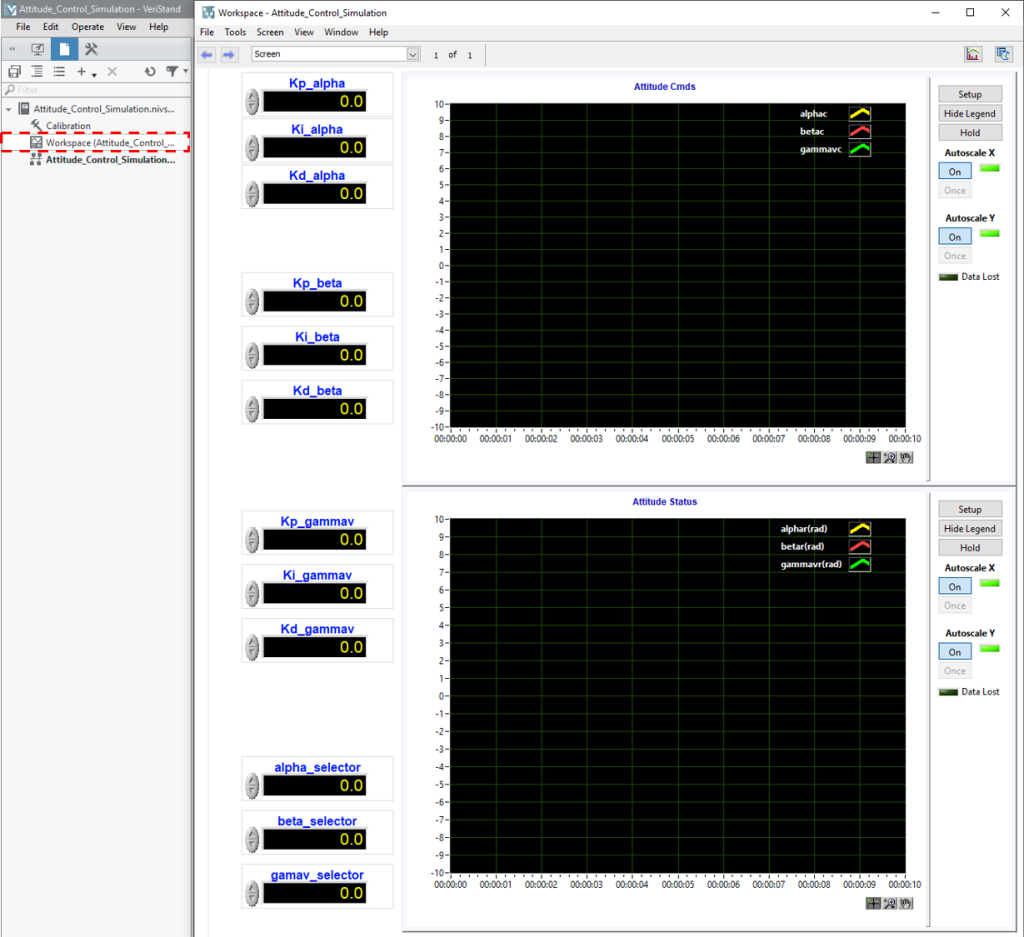Image resolution: width=1024 pixels, height=937 pixels.
Task: Click the system definition network icon in tree
Action: pyautogui.click(x=36, y=159)
